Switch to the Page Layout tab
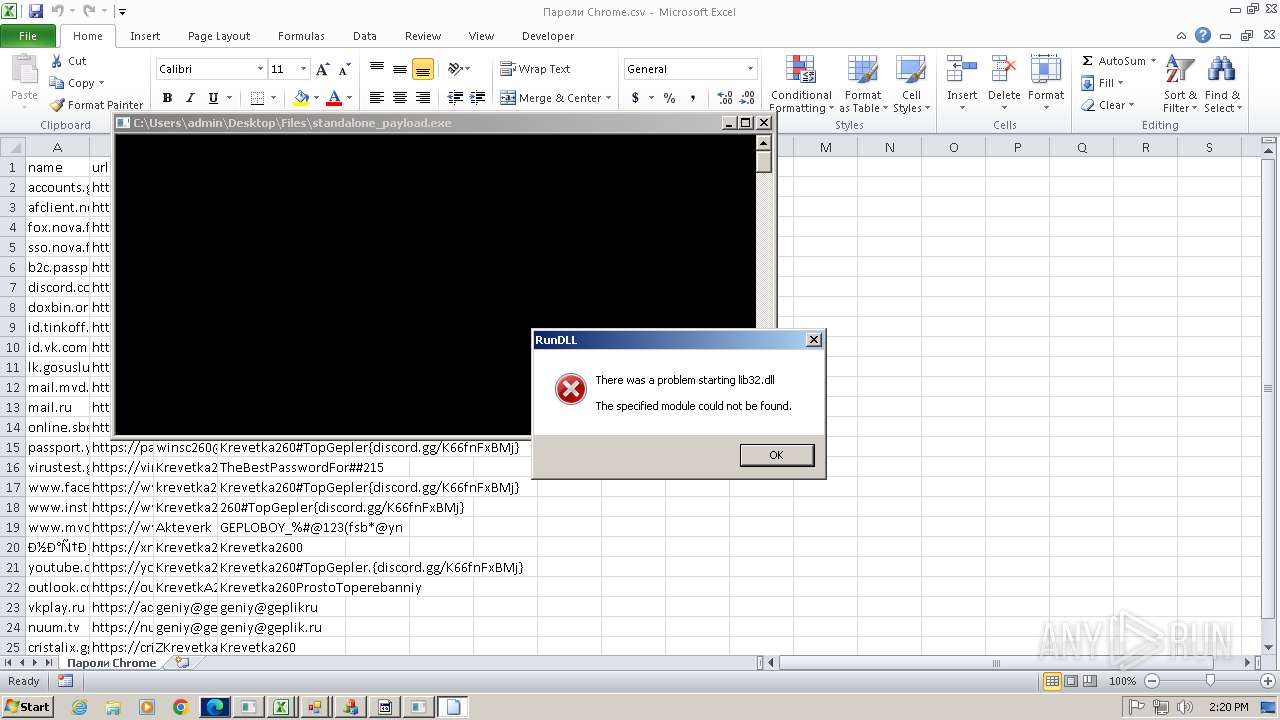The height and width of the screenshot is (720, 1280). click(219, 36)
